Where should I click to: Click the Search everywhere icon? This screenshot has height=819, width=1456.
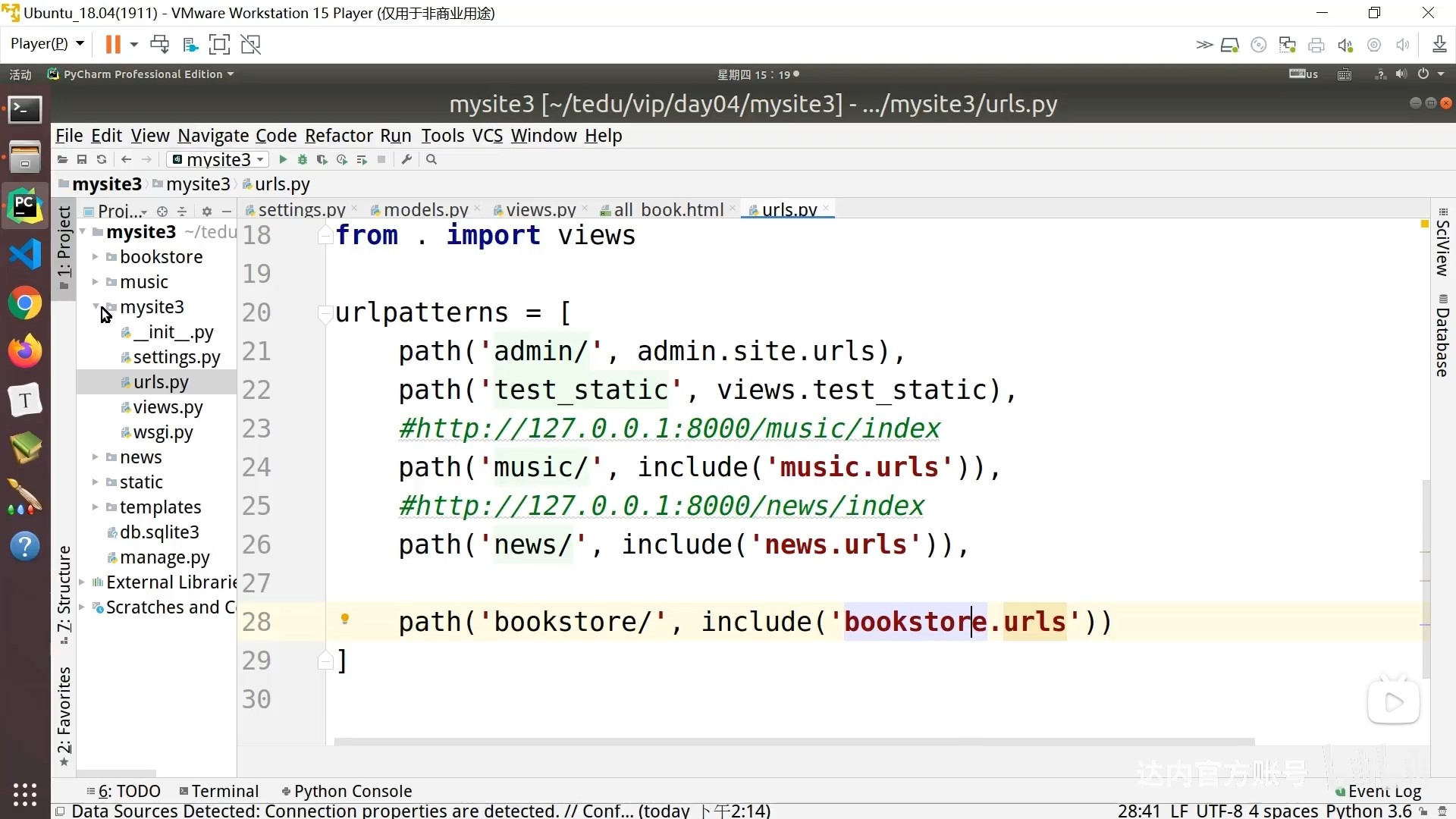[x=431, y=160]
